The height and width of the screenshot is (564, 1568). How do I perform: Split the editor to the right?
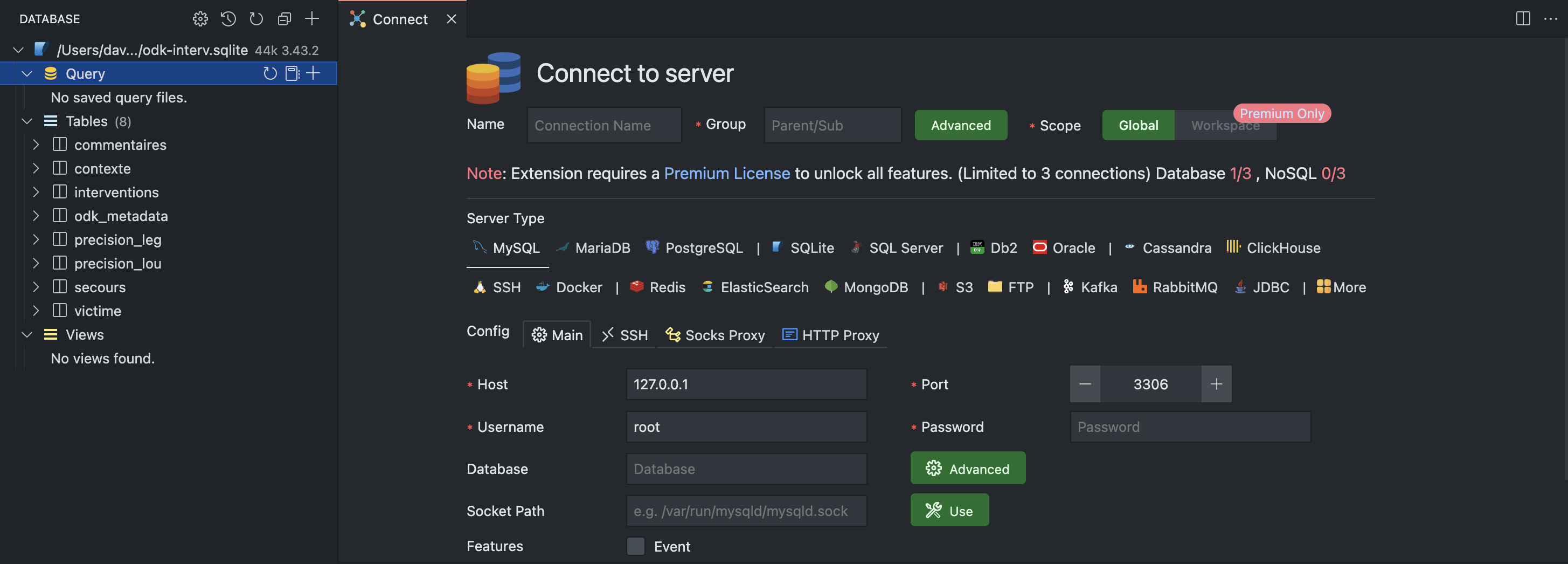pyautogui.click(x=1522, y=19)
